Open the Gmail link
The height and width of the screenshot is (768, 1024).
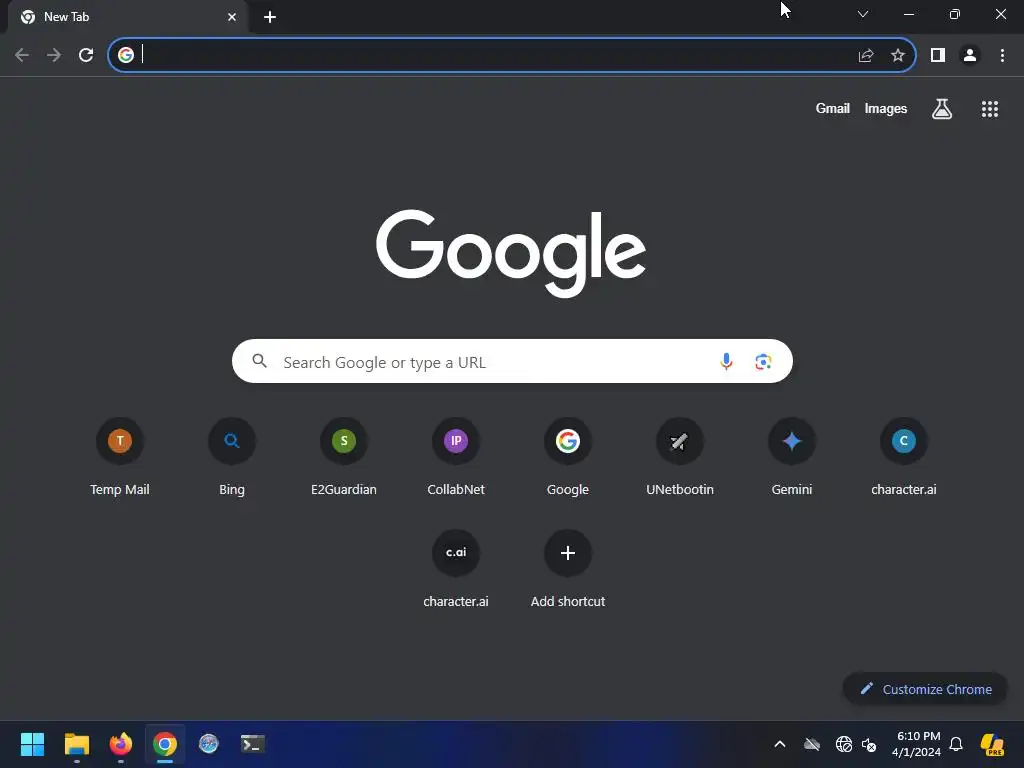(x=833, y=108)
